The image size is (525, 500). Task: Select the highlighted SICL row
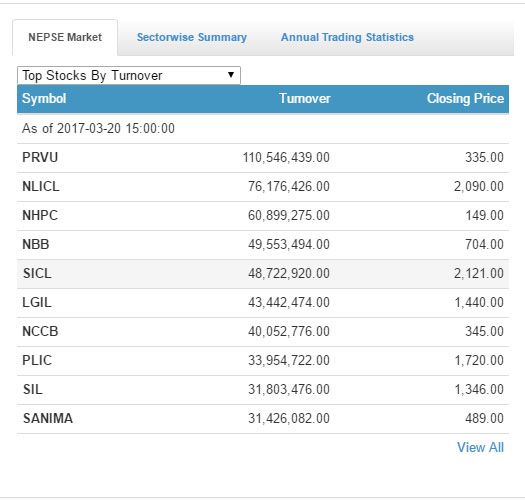pyautogui.click(x=263, y=274)
